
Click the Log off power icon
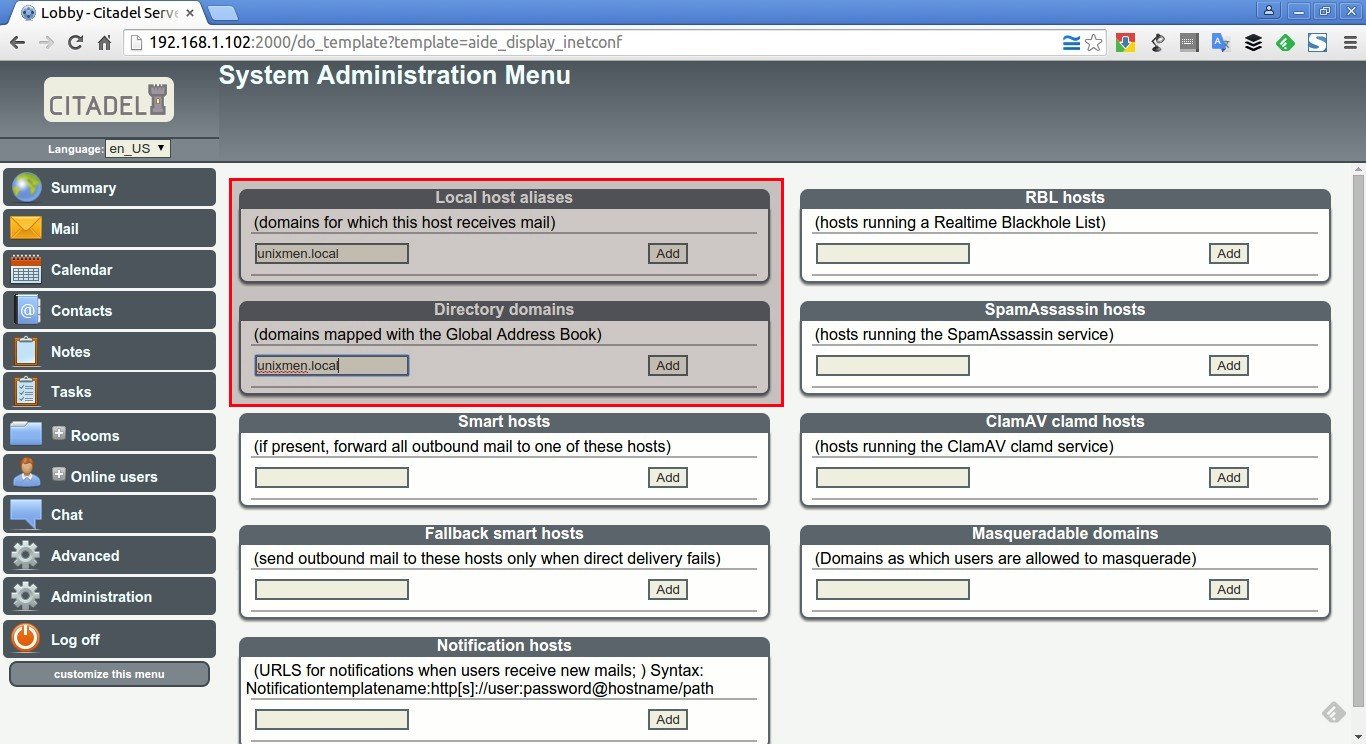pos(26,638)
